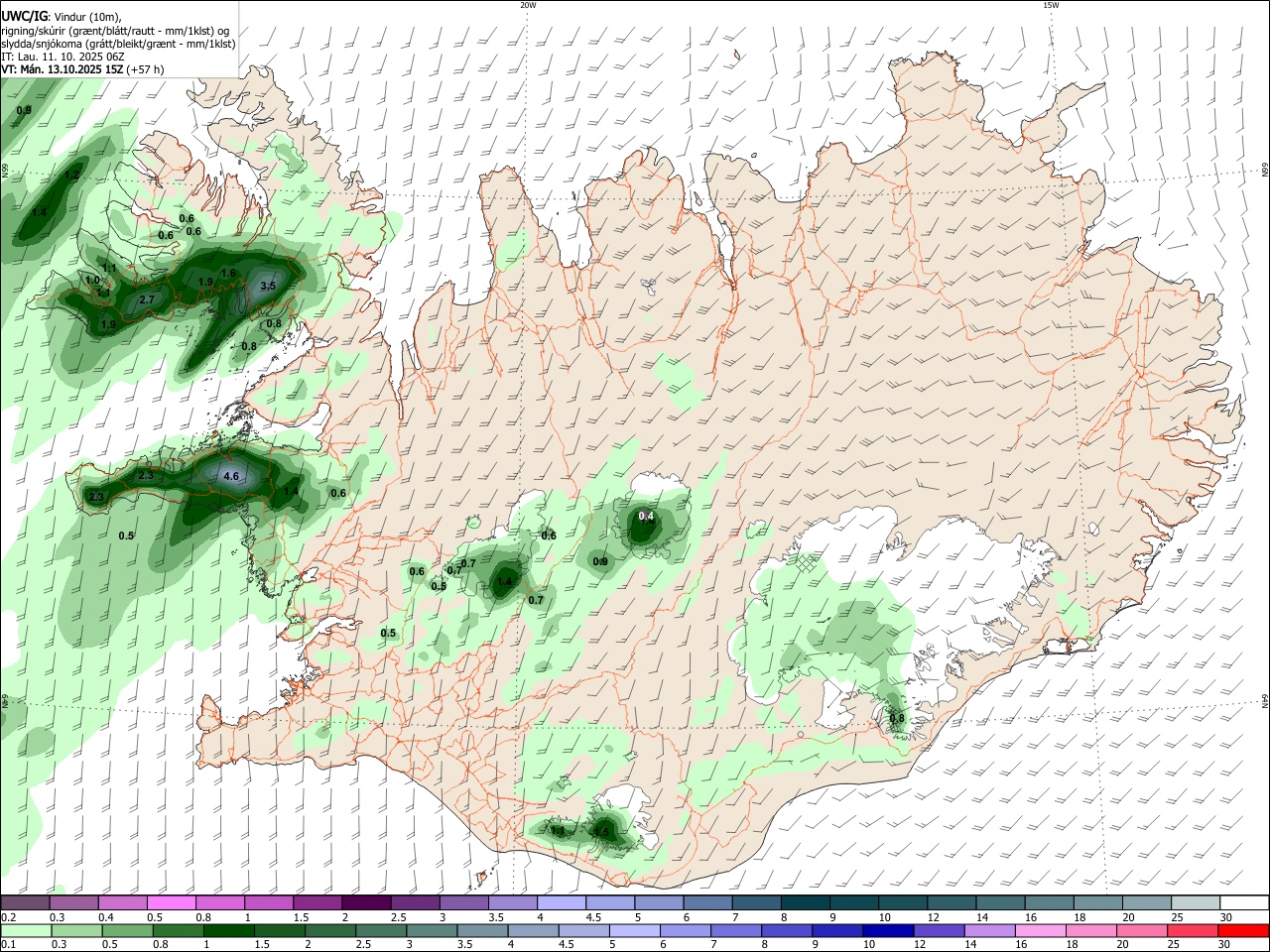Click the upper-row lavender 4–4.5 swatch
This screenshot has height=952, width=1270.
pos(562,902)
